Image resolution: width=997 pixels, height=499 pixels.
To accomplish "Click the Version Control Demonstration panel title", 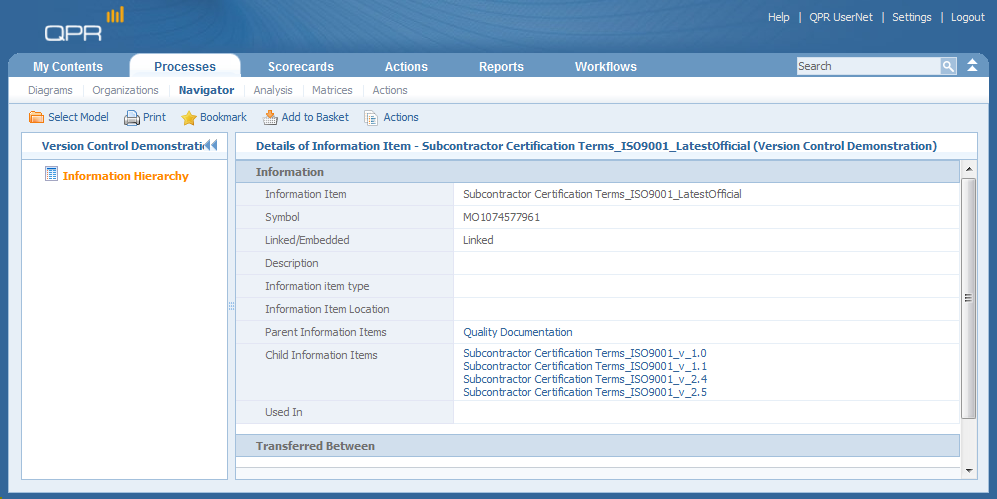I will point(122,146).
